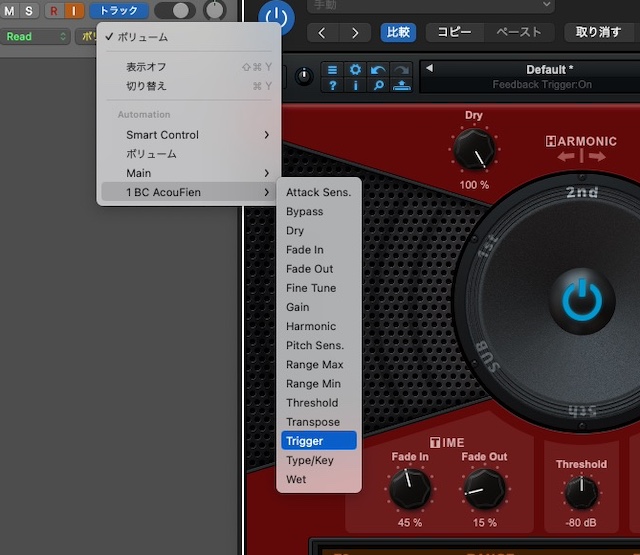Open the plugin main menu list icon

coord(333,70)
